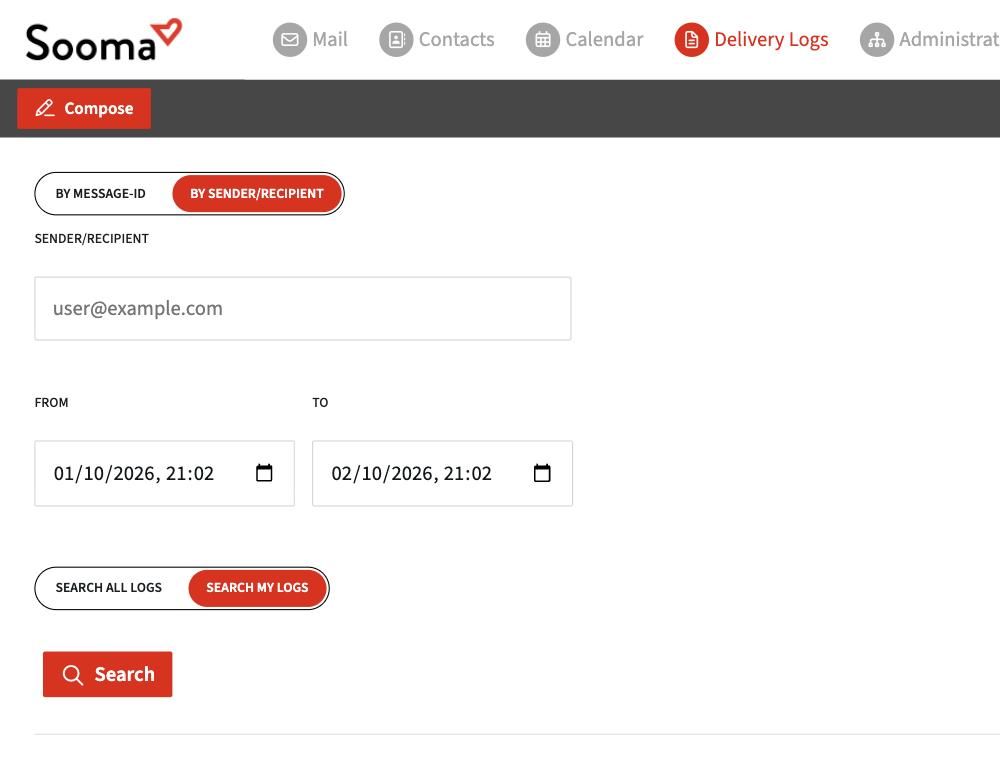Image resolution: width=1000 pixels, height=760 pixels.
Task: Open the Administration tab
Action: click(x=930, y=40)
